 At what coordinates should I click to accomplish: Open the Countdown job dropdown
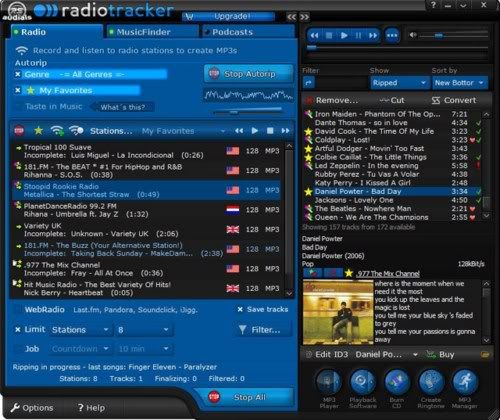click(80, 349)
